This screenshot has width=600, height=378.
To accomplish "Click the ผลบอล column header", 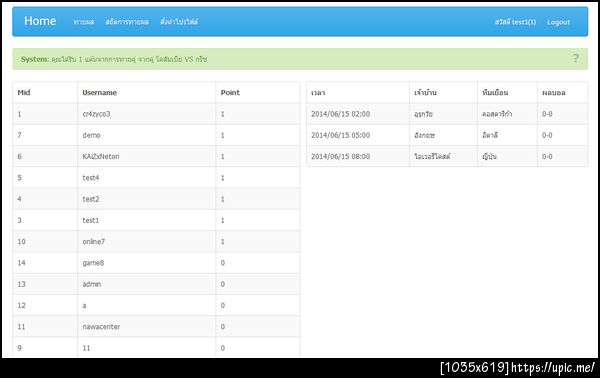I will click(x=554, y=93).
